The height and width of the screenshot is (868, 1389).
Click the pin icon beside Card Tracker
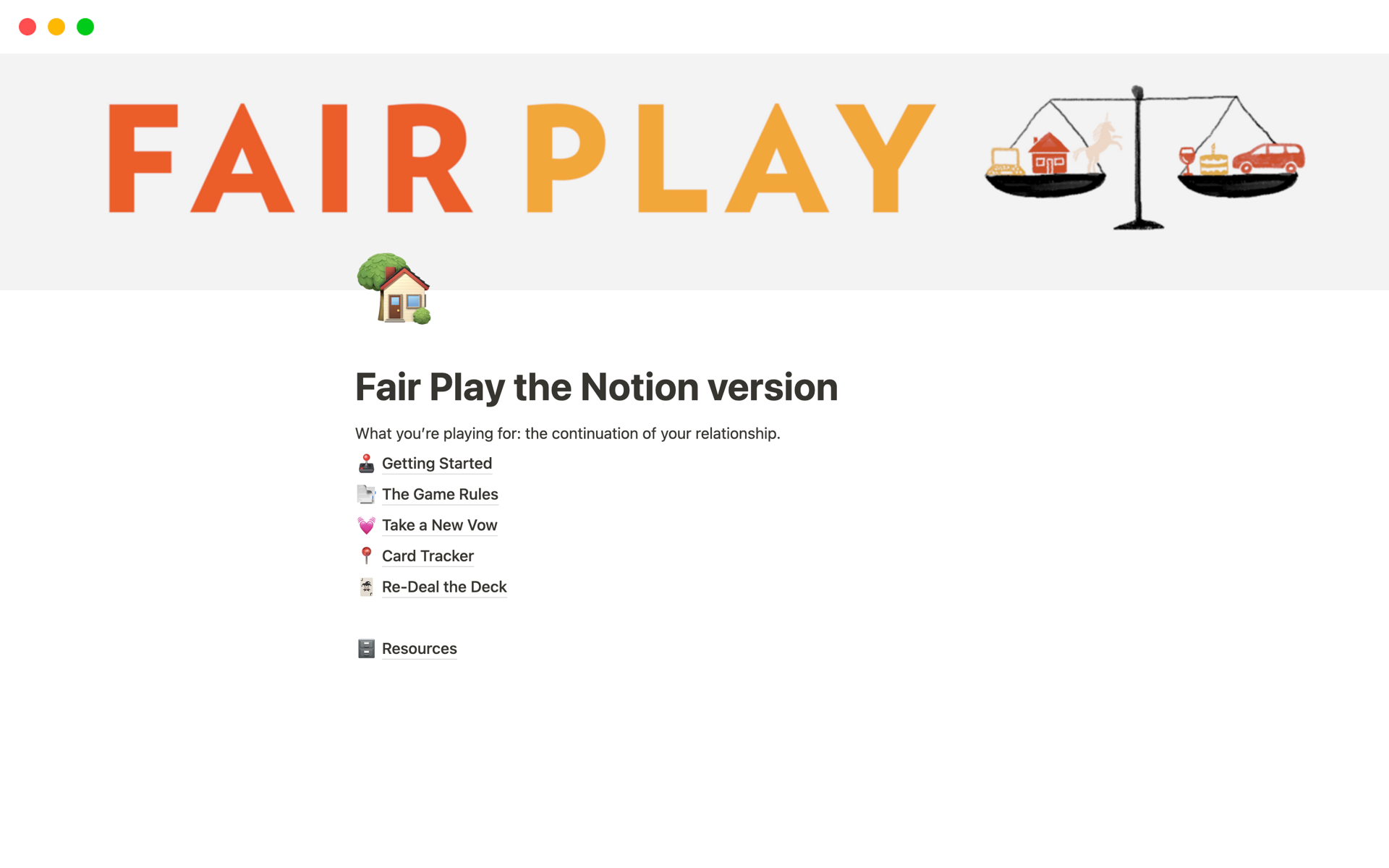point(365,555)
